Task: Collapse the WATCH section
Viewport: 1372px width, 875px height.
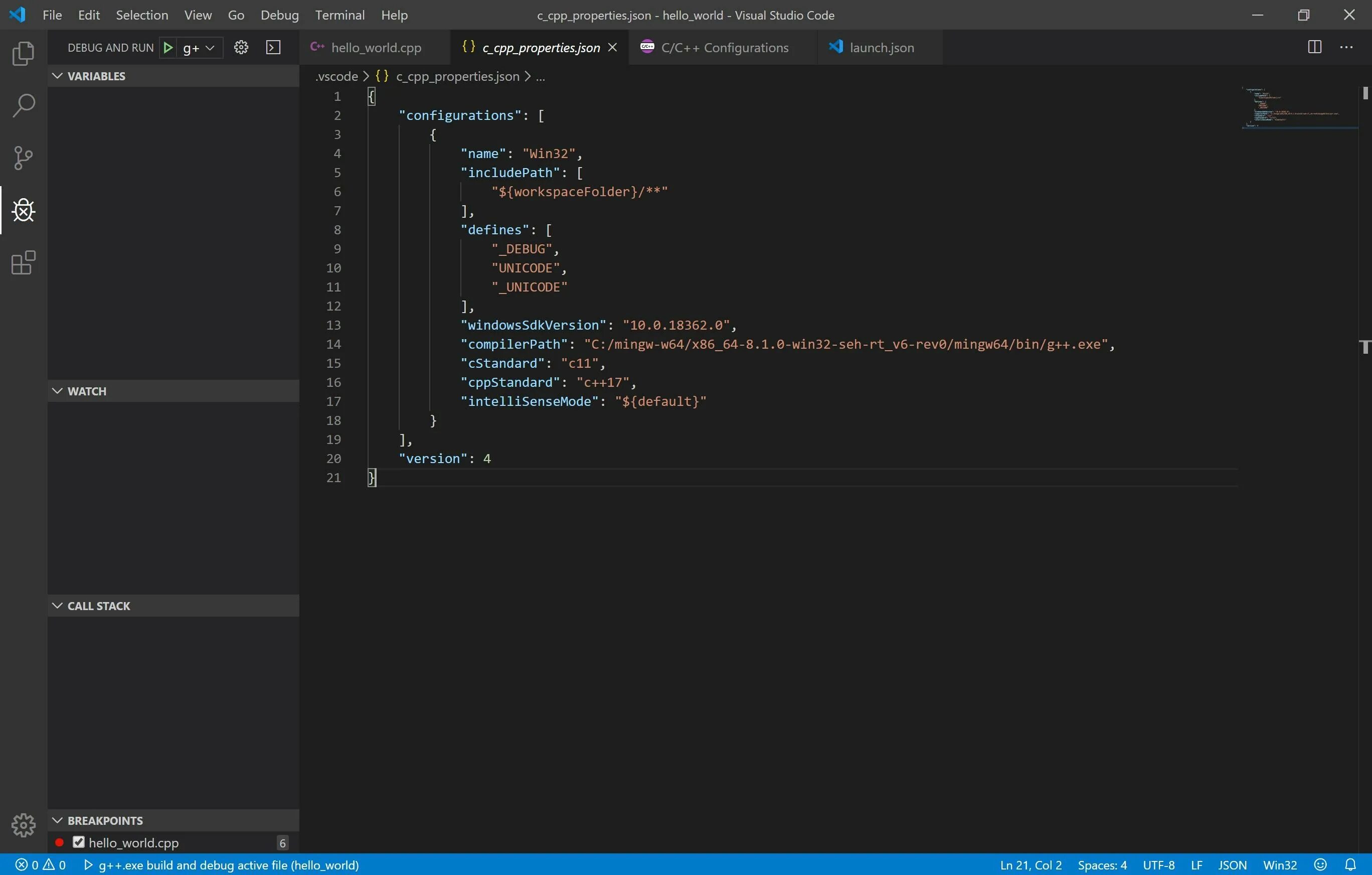Action: [58, 391]
